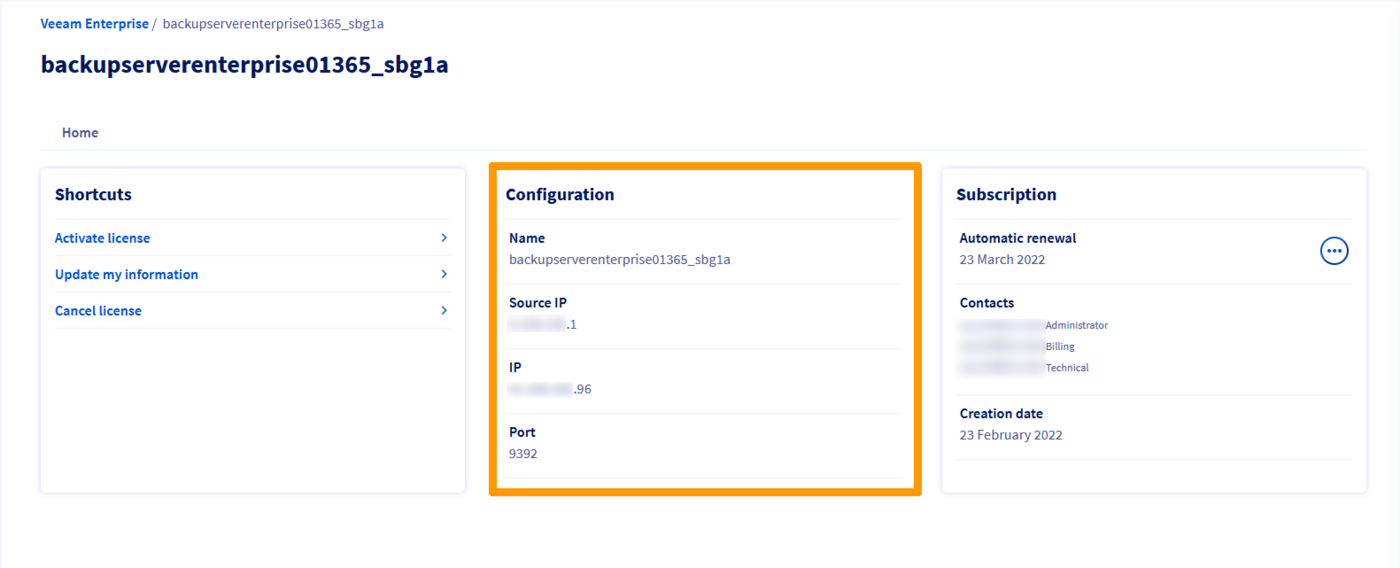1400x568 pixels.
Task: Select the Name value in Configuration
Action: pos(619,260)
